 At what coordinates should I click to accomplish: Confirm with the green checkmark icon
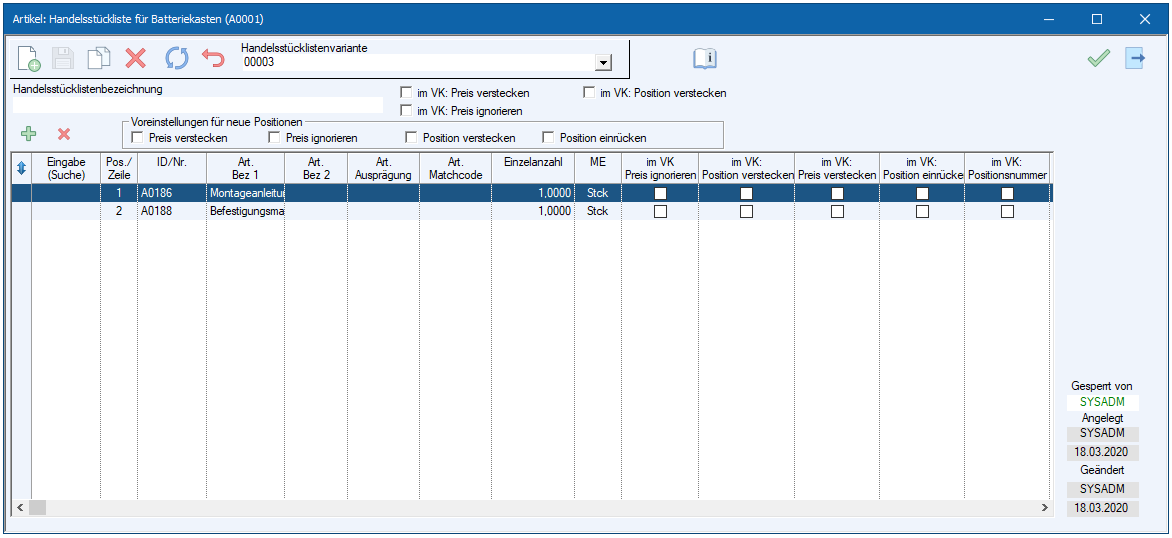(x=1099, y=58)
